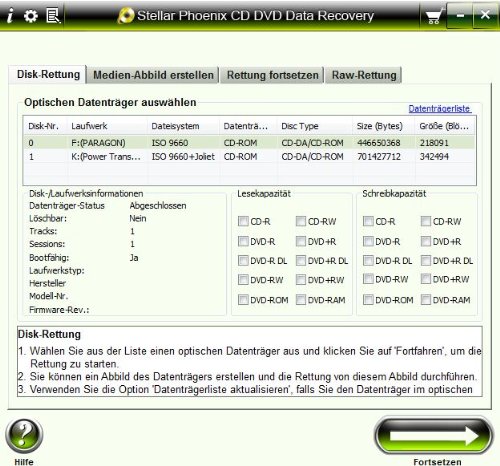Toggle DVD+R DL under Lesekapazität
Image resolution: width=500 pixels, height=466 pixels.
click(x=301, y=260)
